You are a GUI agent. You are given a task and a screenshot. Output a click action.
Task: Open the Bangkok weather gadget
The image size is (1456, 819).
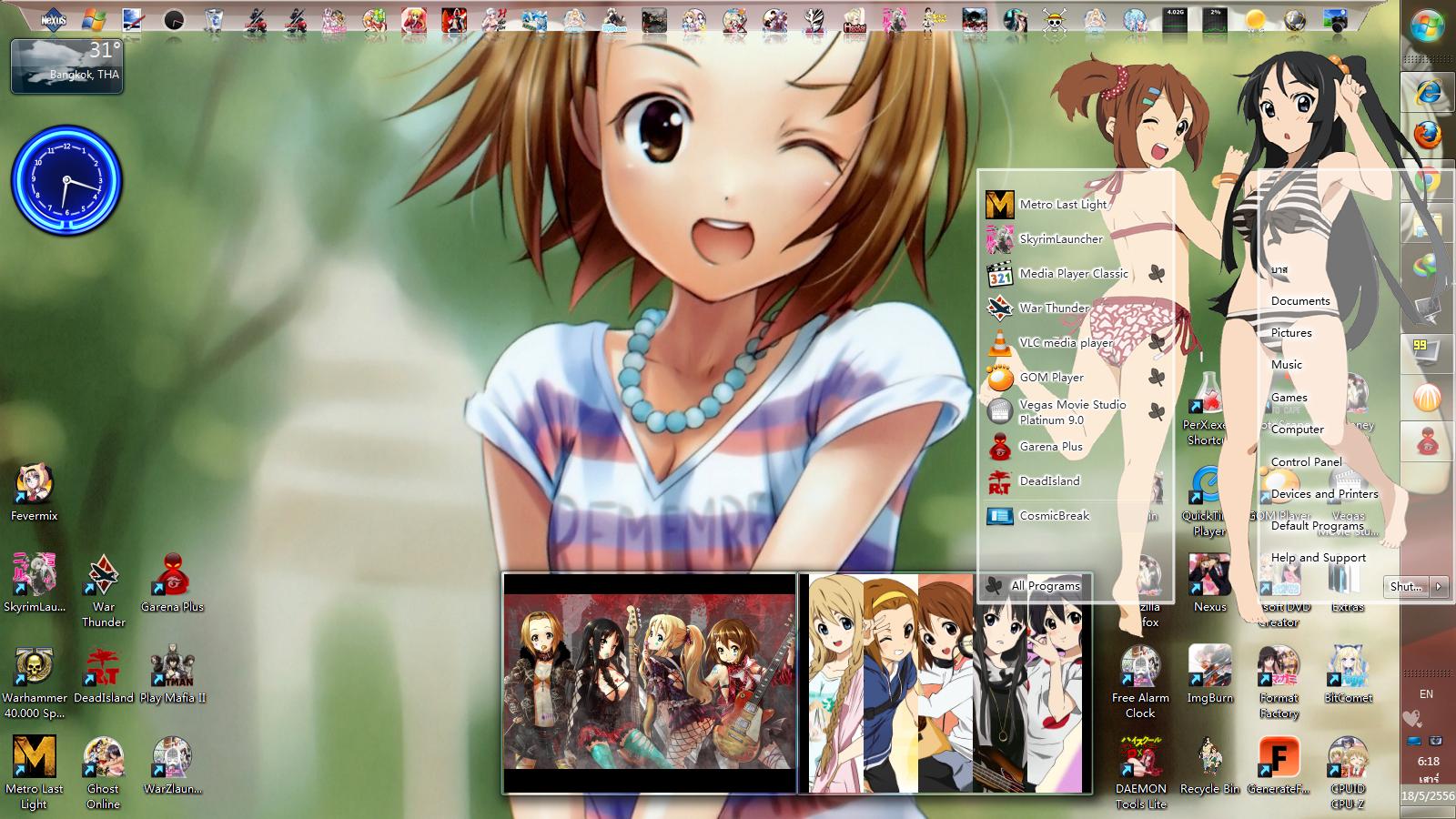coord(67,66)
